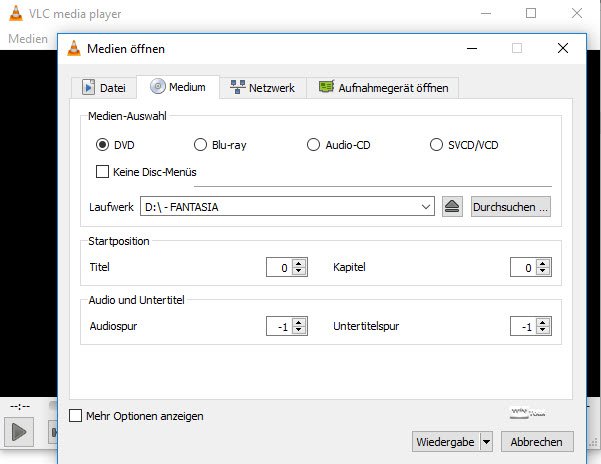This screenshot has height=464, width=601.
Task: Decrease the Untertitelspur value
Action: click(543, 330)
